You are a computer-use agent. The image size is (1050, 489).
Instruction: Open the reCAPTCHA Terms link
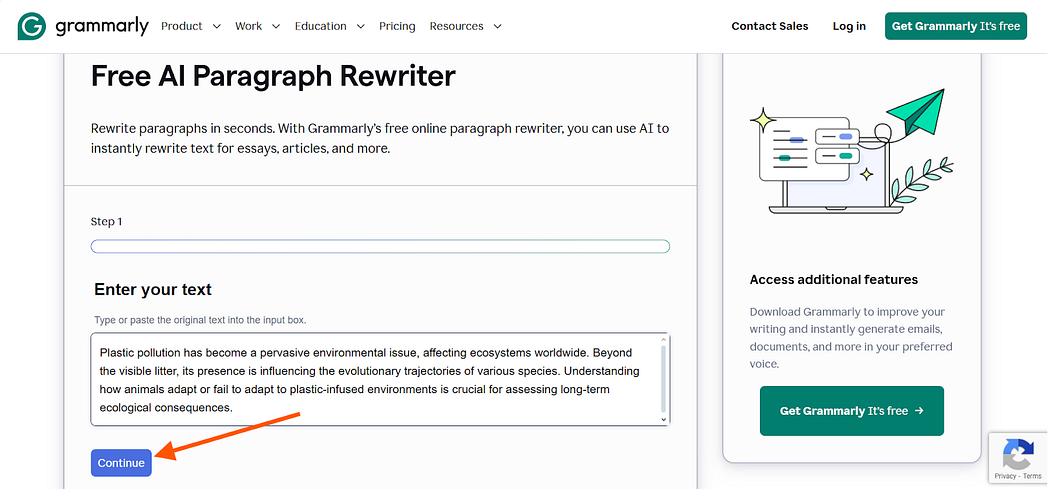click(x=1032, y=476)
